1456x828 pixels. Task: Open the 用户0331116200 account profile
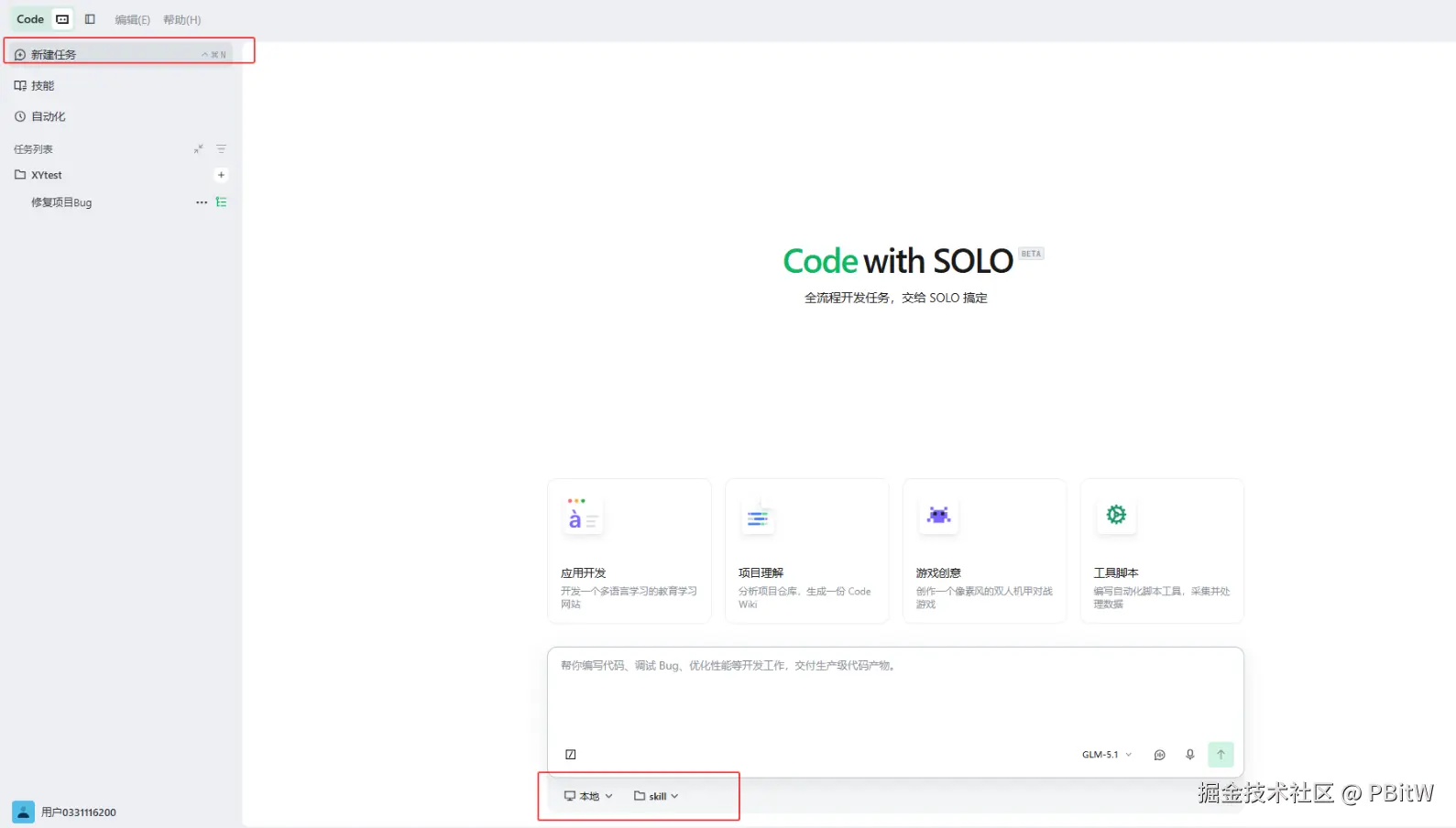[x=64, y=812]
